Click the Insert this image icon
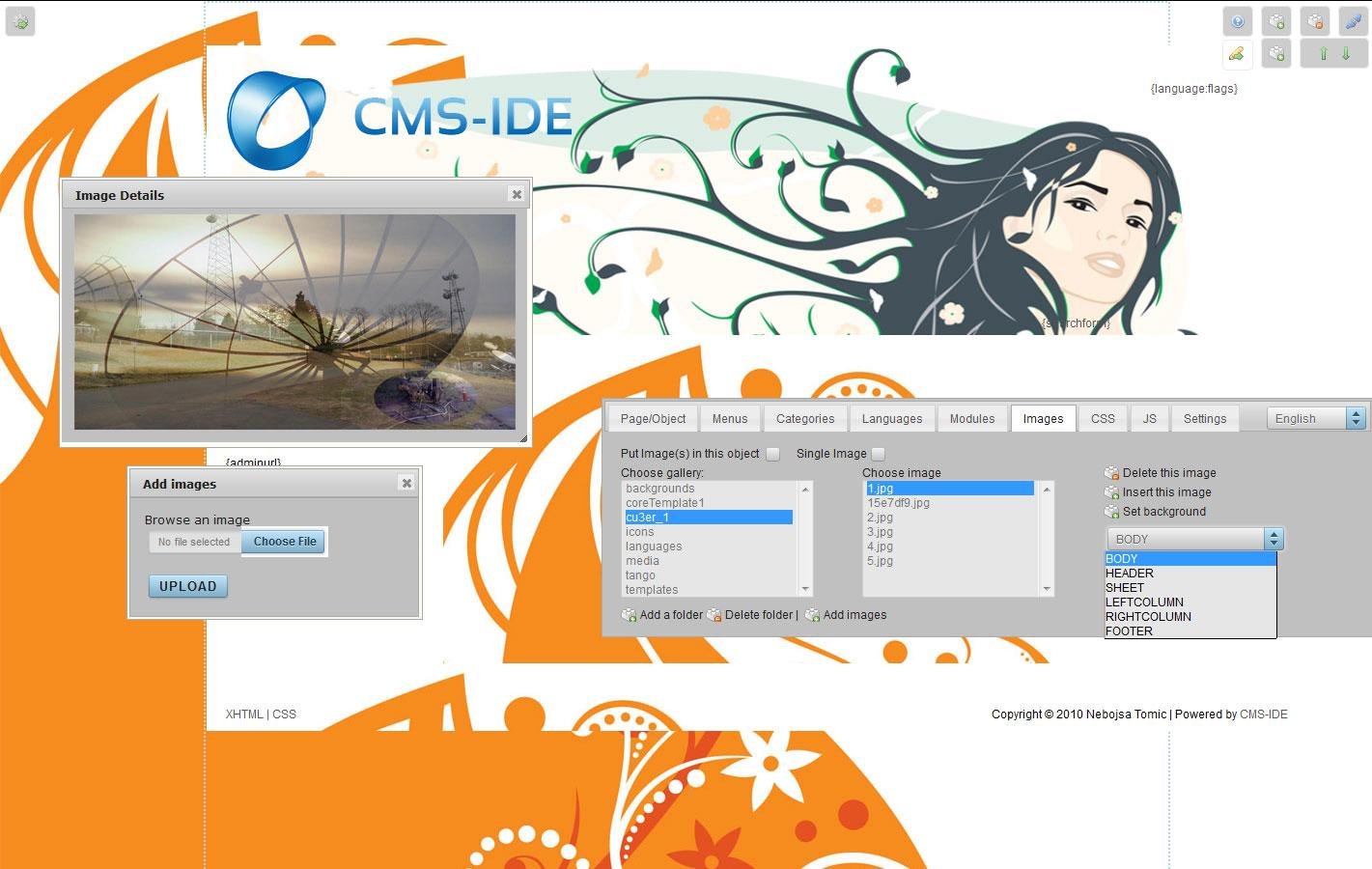The image size is (1372, 869). click(x=1111, y=491)
